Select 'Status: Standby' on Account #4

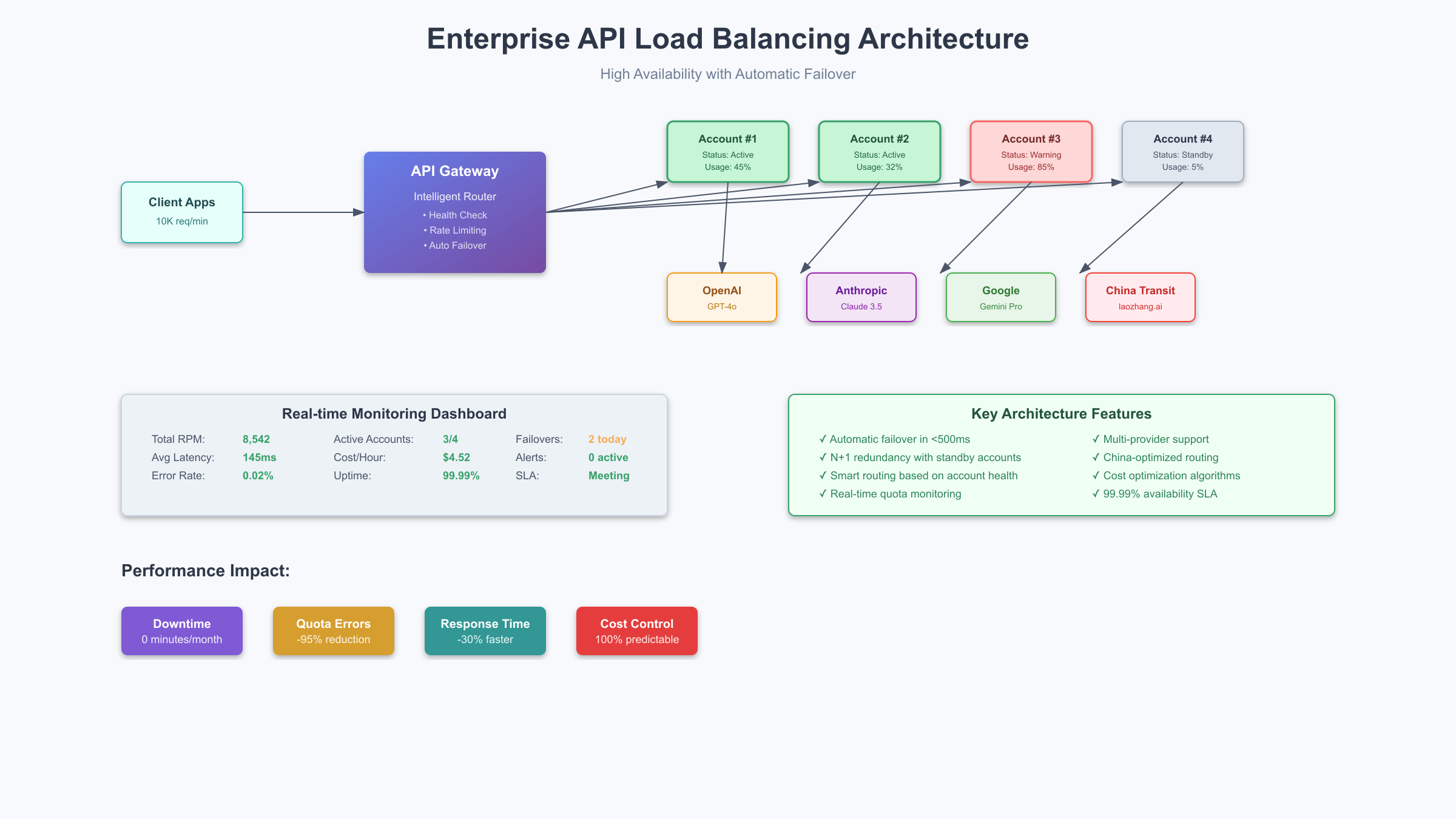(1183, 155)
